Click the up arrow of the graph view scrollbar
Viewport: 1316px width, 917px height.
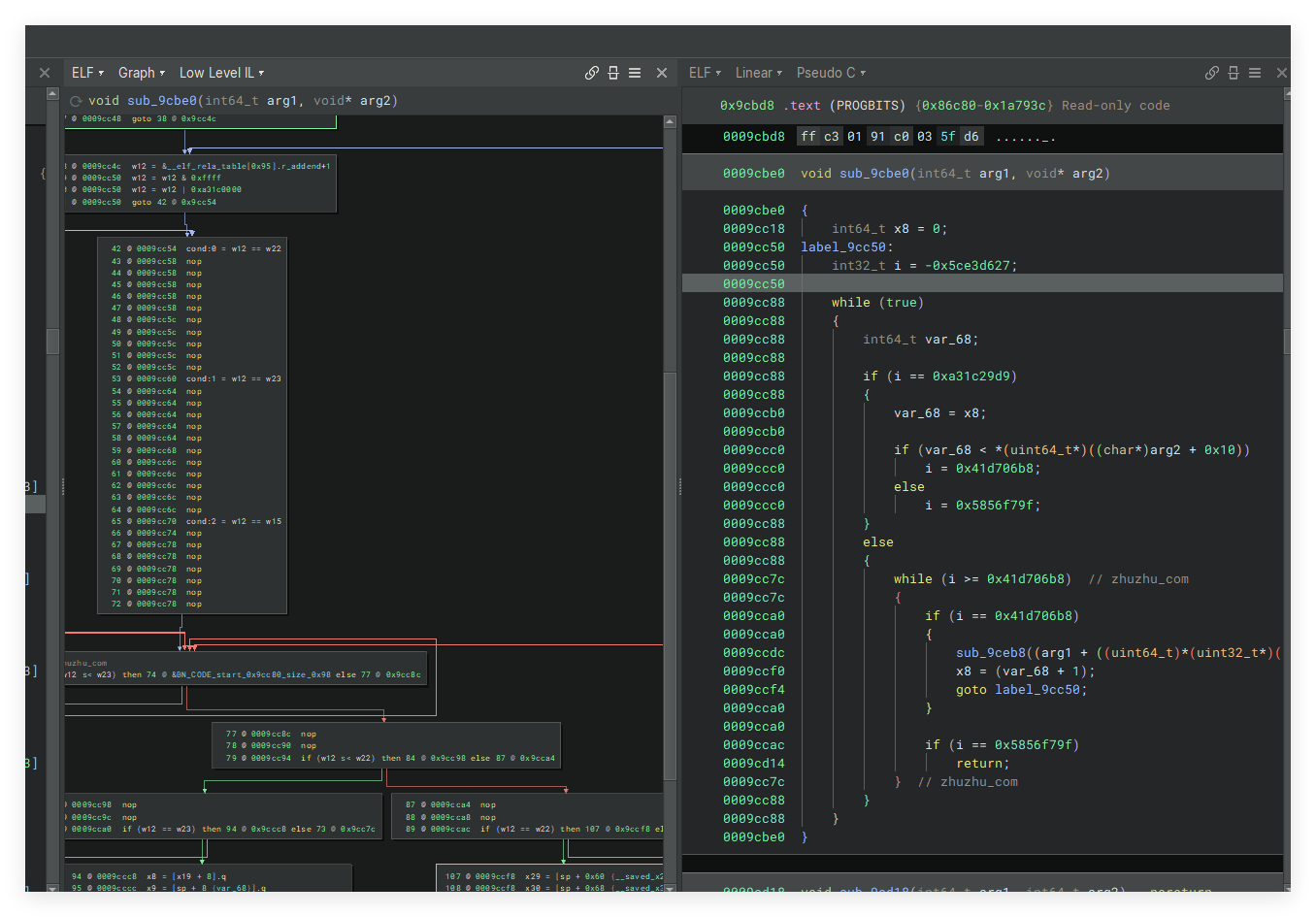tap(670, 122)
